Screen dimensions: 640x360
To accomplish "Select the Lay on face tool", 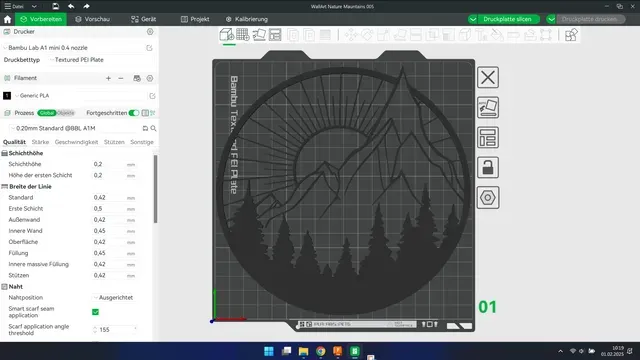I will click(400, 35).
